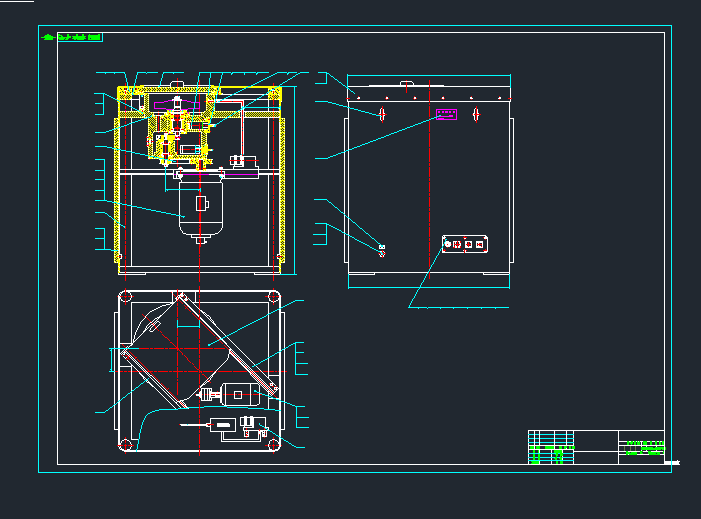Viewport: 701px width, 519px height.
Task: Click the bottom-right mounting hole in plan view
Action: click(273, 445)
